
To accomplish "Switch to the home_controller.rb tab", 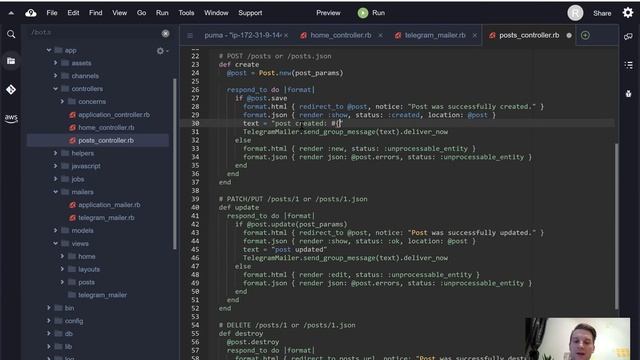I will 341,36.
